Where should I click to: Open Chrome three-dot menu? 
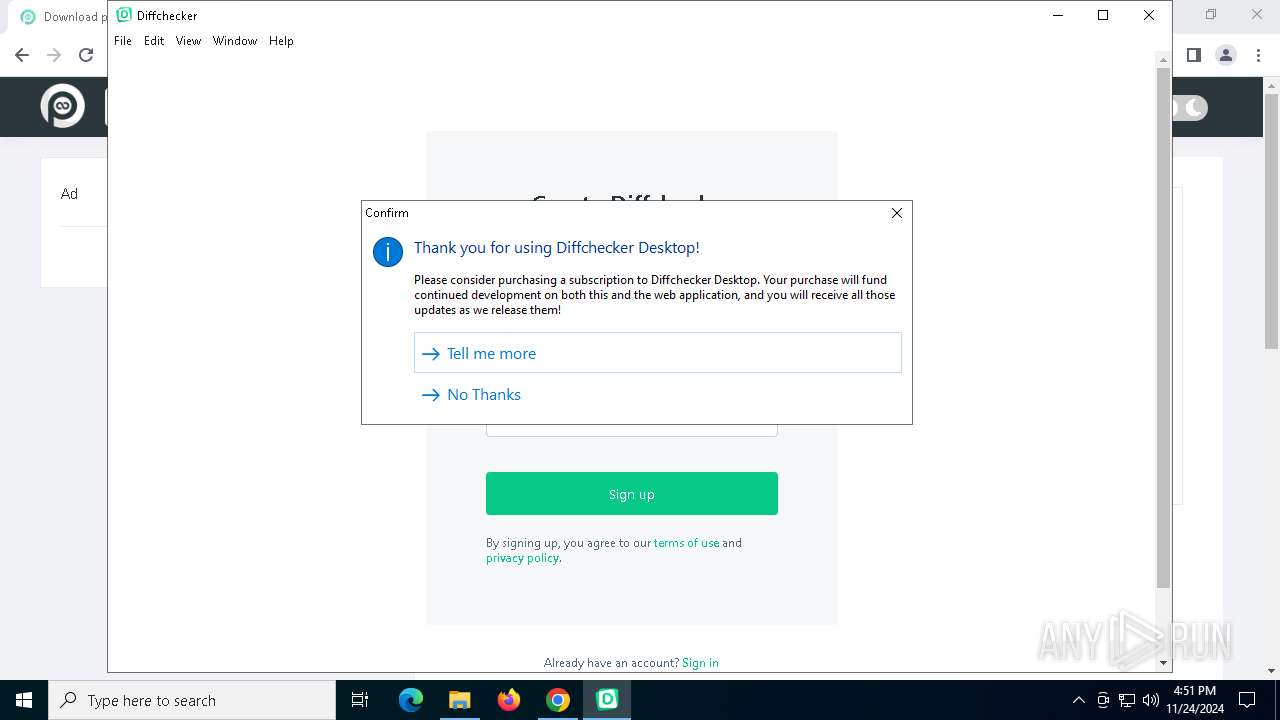(x=1258, y=55)
